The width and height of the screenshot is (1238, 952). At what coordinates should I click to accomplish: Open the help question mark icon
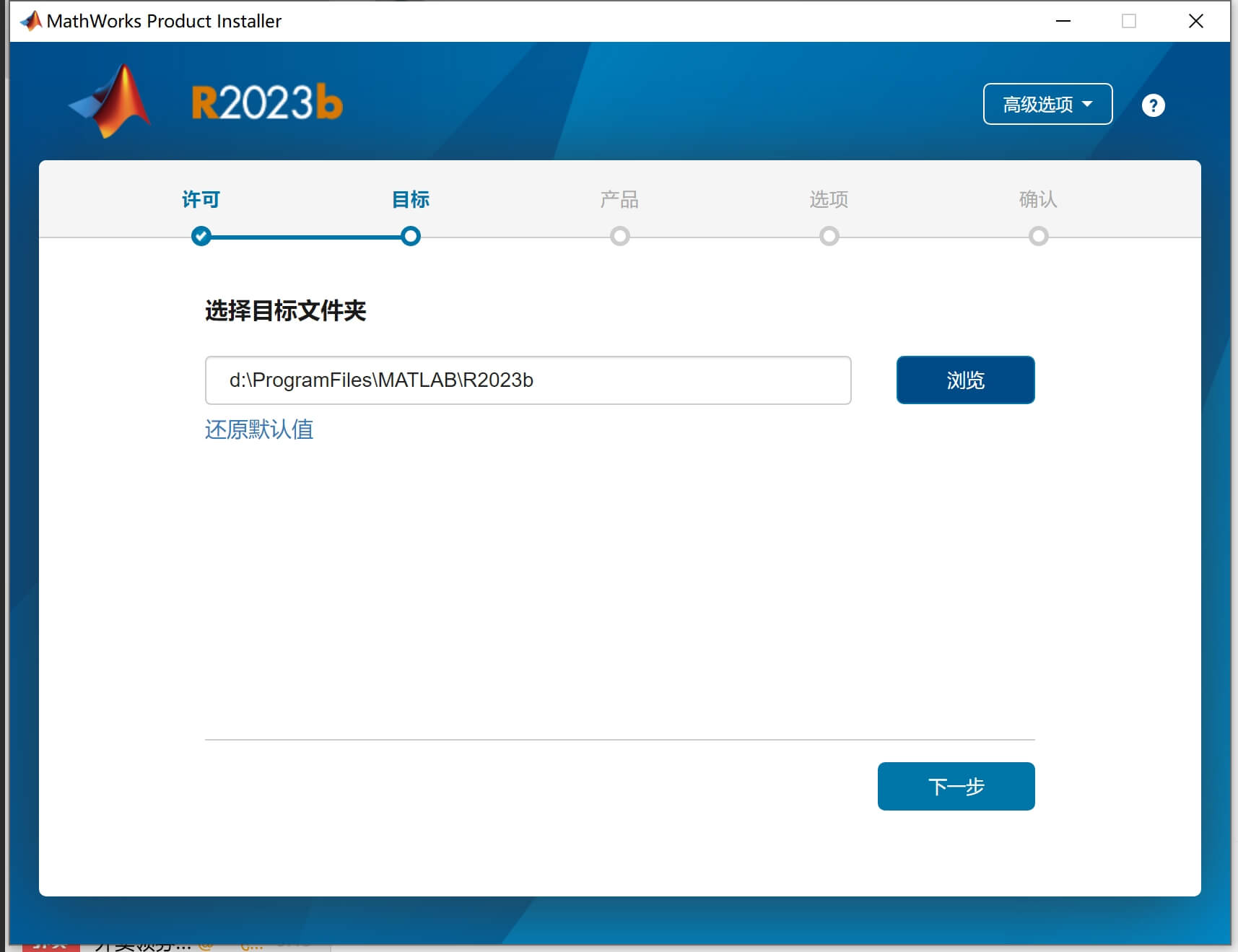click(1153, 105)
